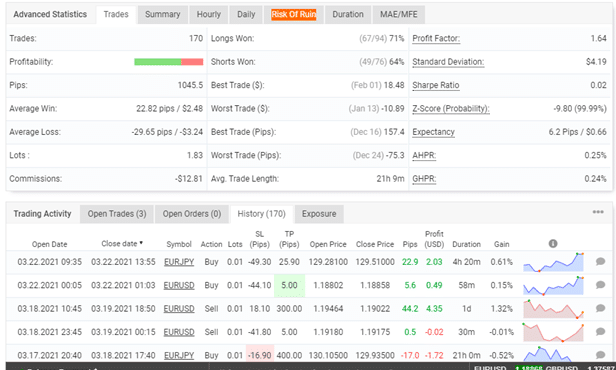This screenshot has height=370, width=616.
Task: Sort history by Symbol column
Action: (179, 244)
